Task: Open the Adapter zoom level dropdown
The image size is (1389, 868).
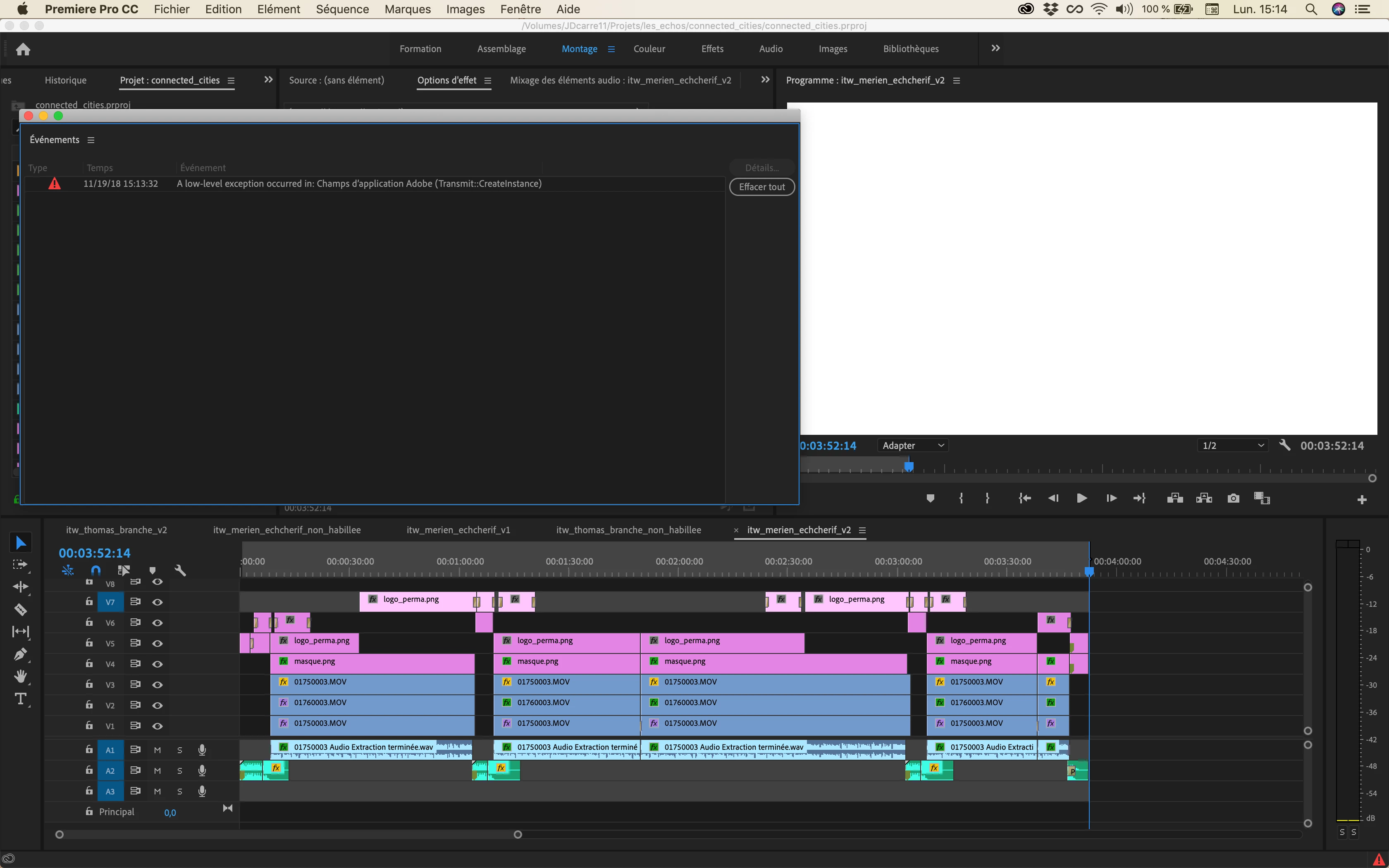Action: 913,446
